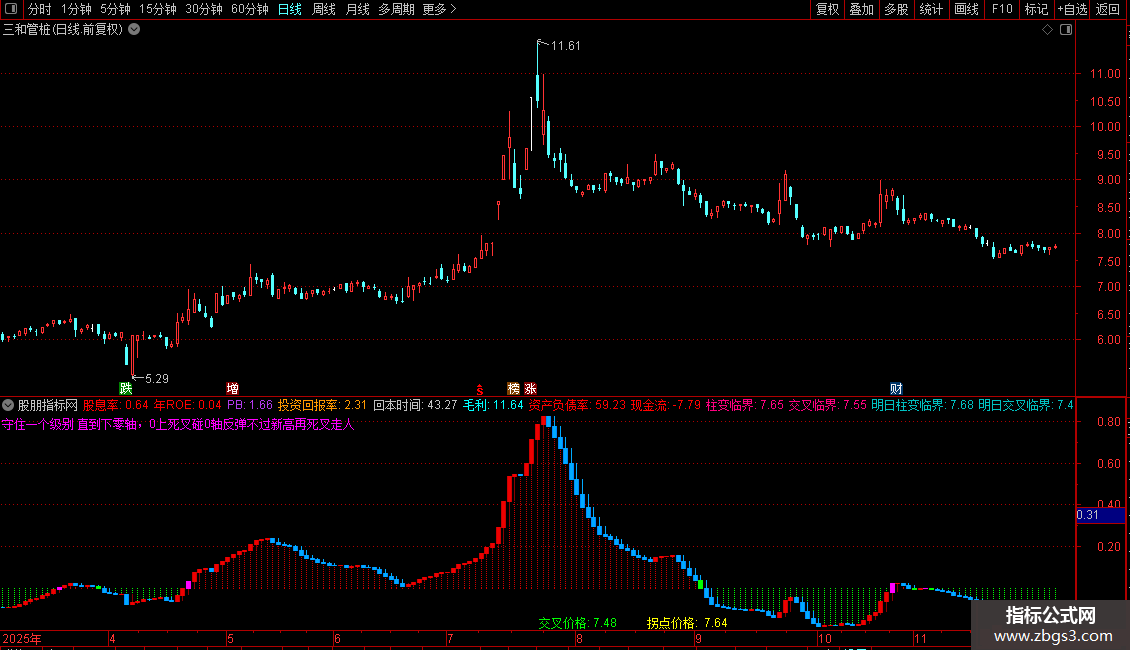Image resolution: width=1130 pixels, height=650 pixels.
Task: Open the 股朋指标网 indicator dropdown icon
Action: [x=8, y=405]
